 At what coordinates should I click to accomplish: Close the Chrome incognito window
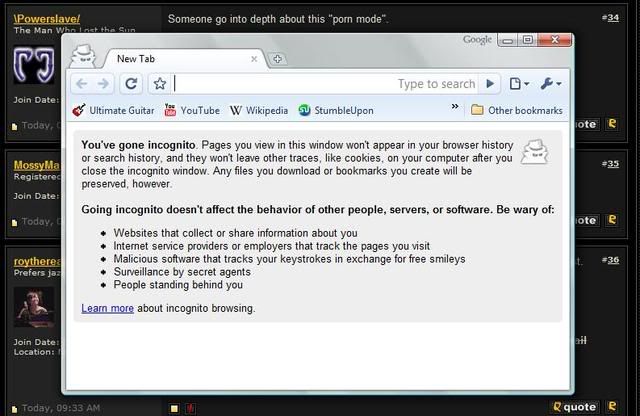tap(555, 40)
